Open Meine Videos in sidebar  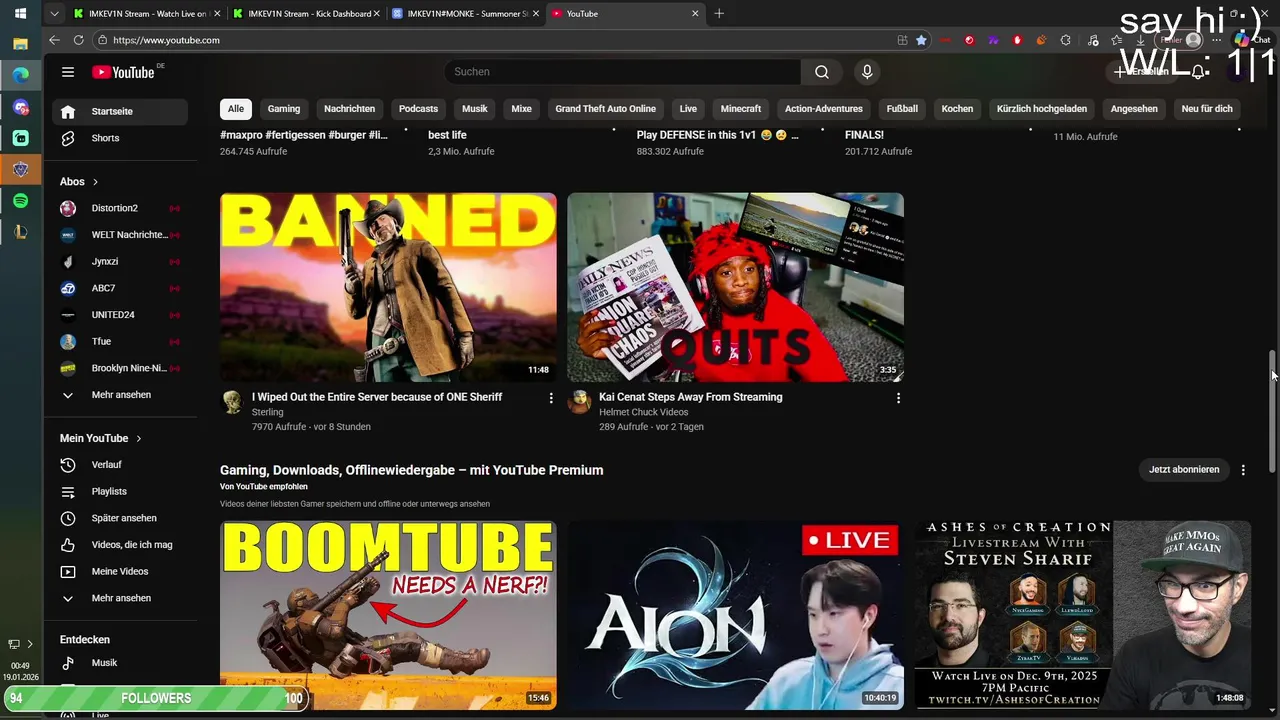pos(120,571)
